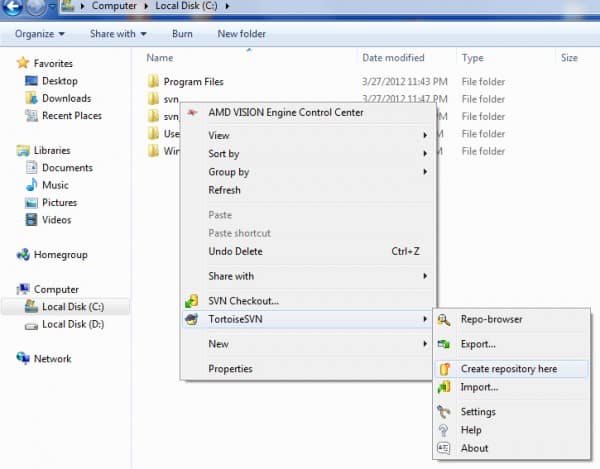
Task: Select Local Disk (D:) in sidebar
Action: [71, 324]
